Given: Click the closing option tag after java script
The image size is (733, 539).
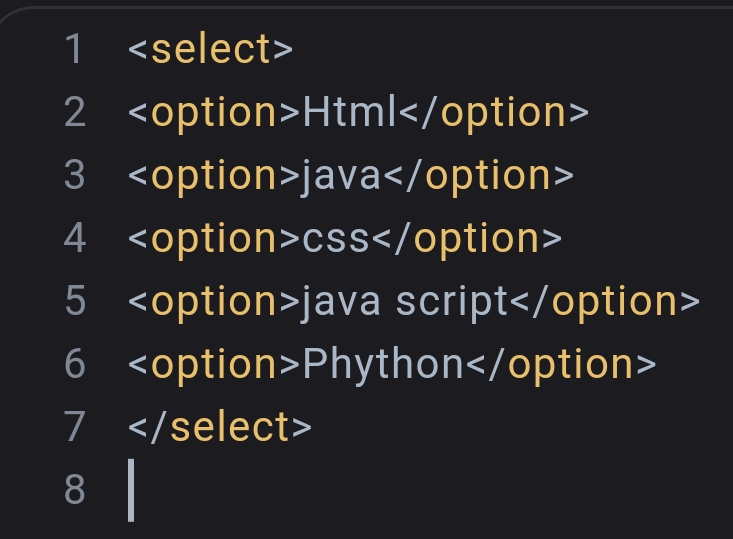Looking at the screenshot, I should point(605,302).
